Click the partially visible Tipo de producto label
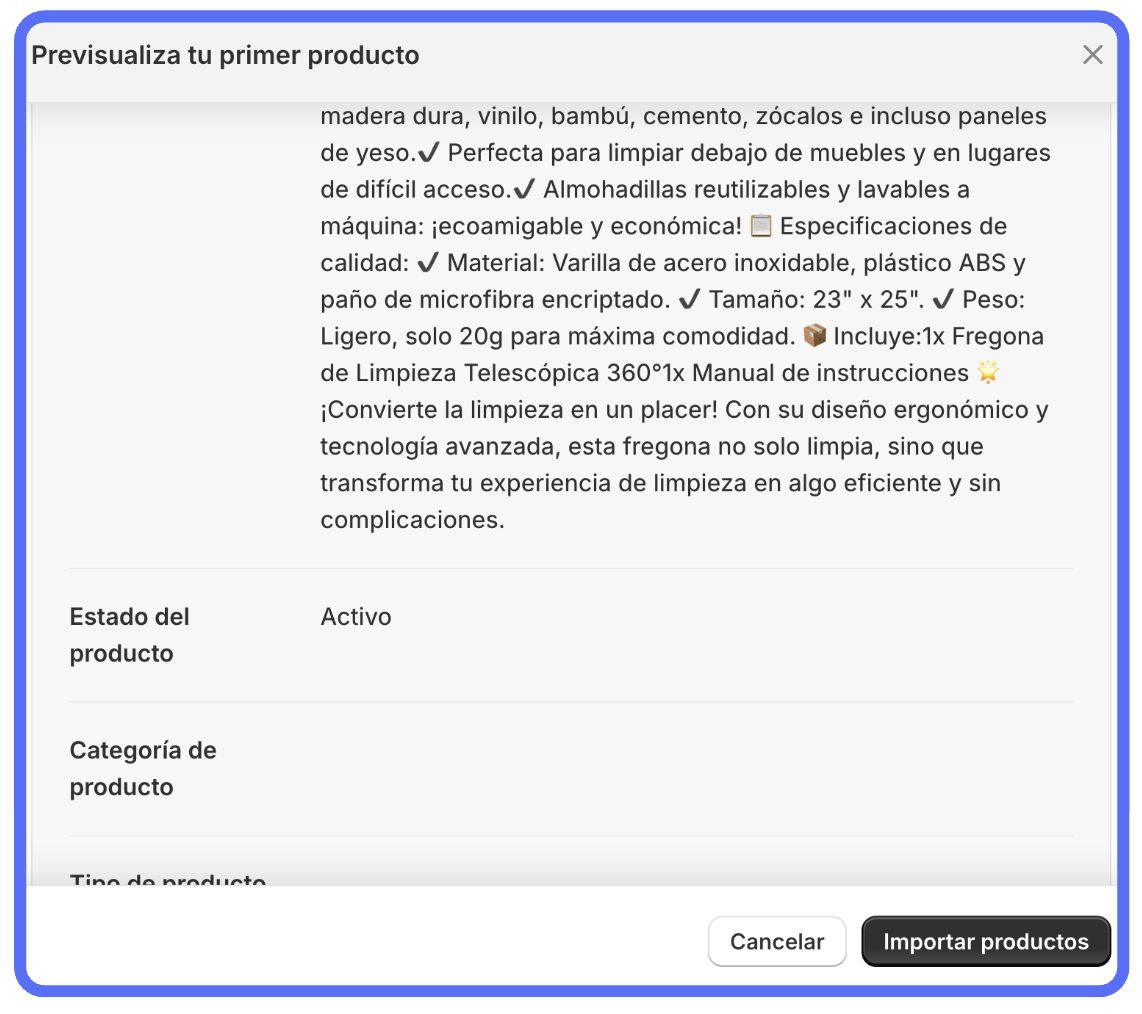Screen dimensions: 1142x1014 pos(167,879)
